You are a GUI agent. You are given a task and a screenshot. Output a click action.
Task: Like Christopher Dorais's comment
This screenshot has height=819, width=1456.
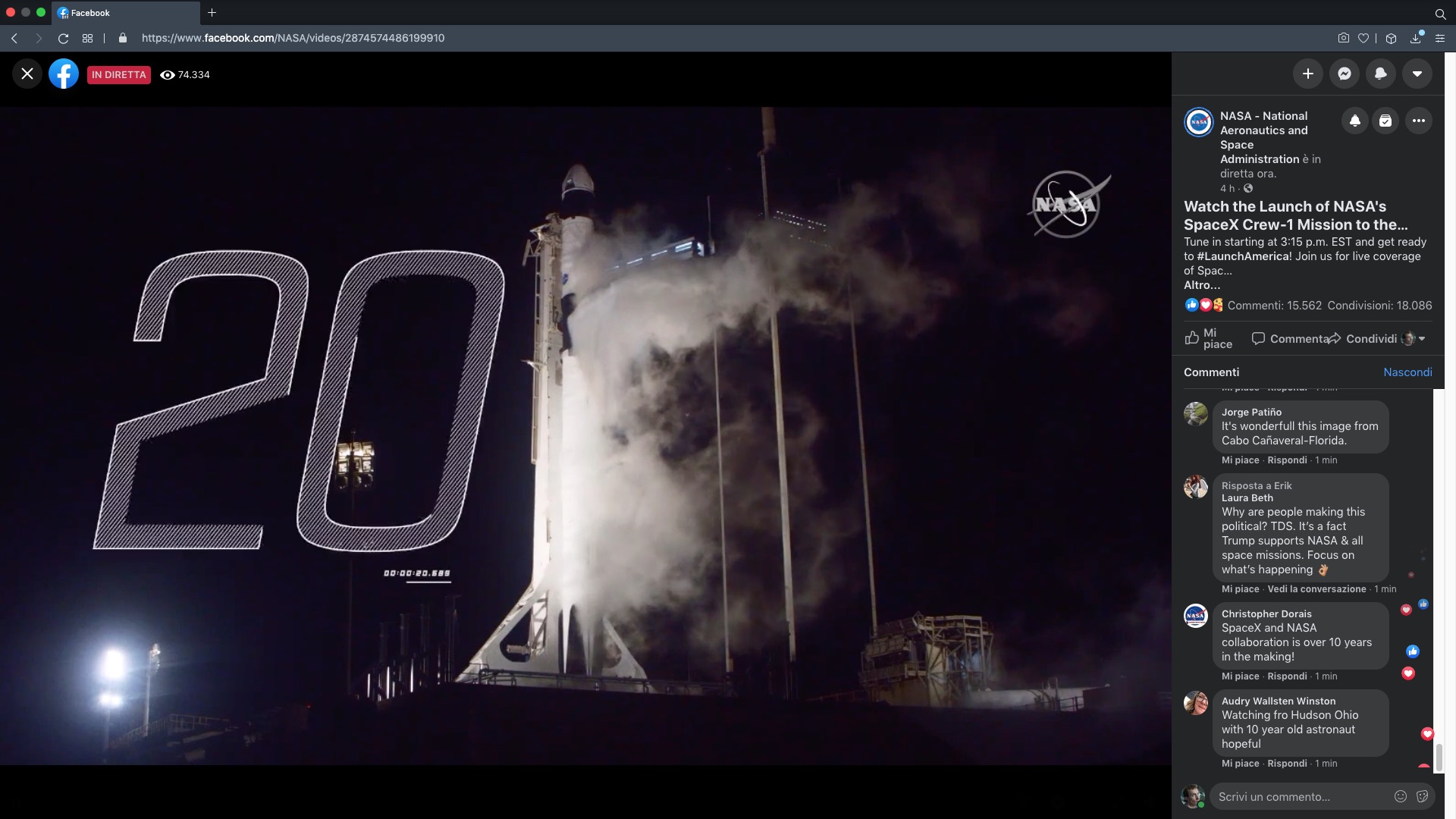click(x=1240, y=676)
